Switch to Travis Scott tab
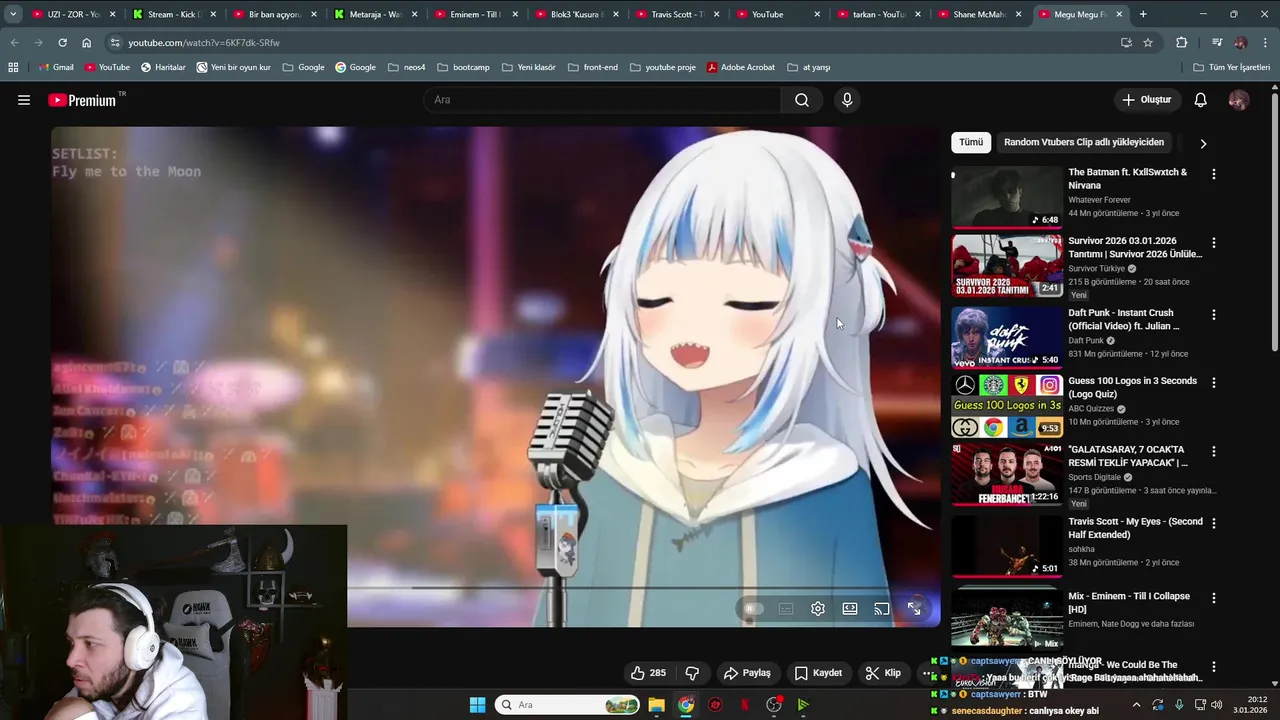This screenshot has width=1280, height=720. [x=678, y=14]
